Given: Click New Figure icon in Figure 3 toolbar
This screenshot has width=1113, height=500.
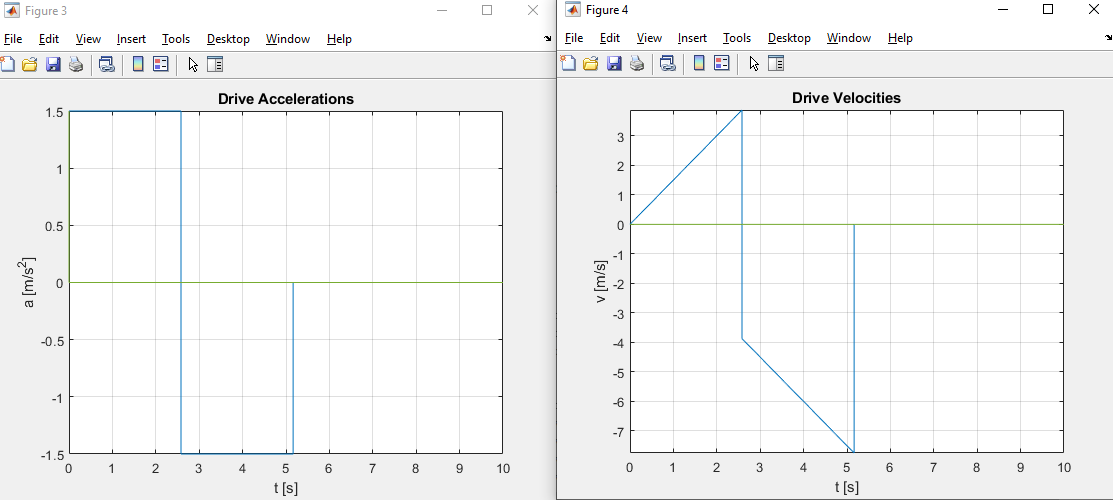Looking at the screenshot, I should (8, 65).
